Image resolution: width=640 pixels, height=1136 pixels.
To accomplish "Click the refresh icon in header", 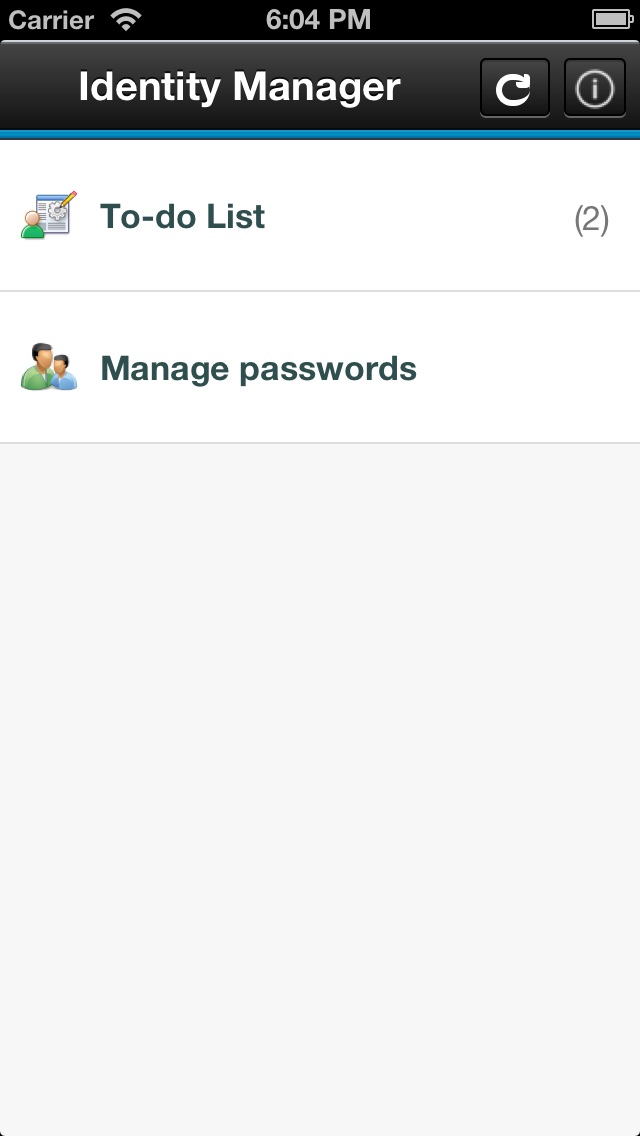I will 514,88.
